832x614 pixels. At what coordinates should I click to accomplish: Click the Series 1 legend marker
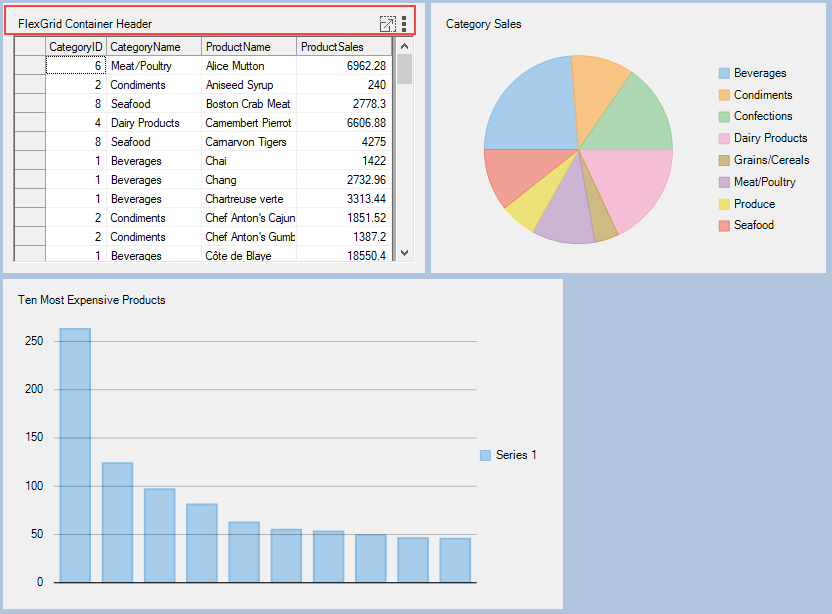485,455
